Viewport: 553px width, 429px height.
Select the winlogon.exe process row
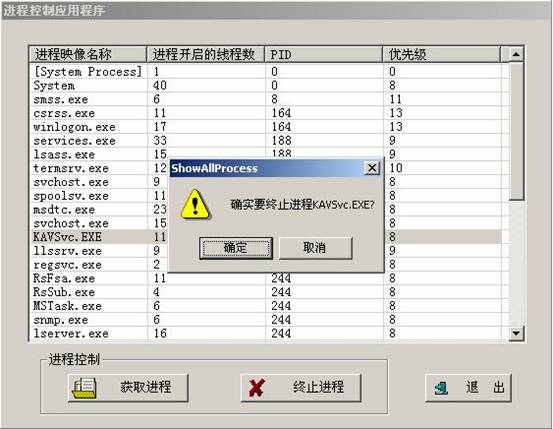tap(265, 127)
